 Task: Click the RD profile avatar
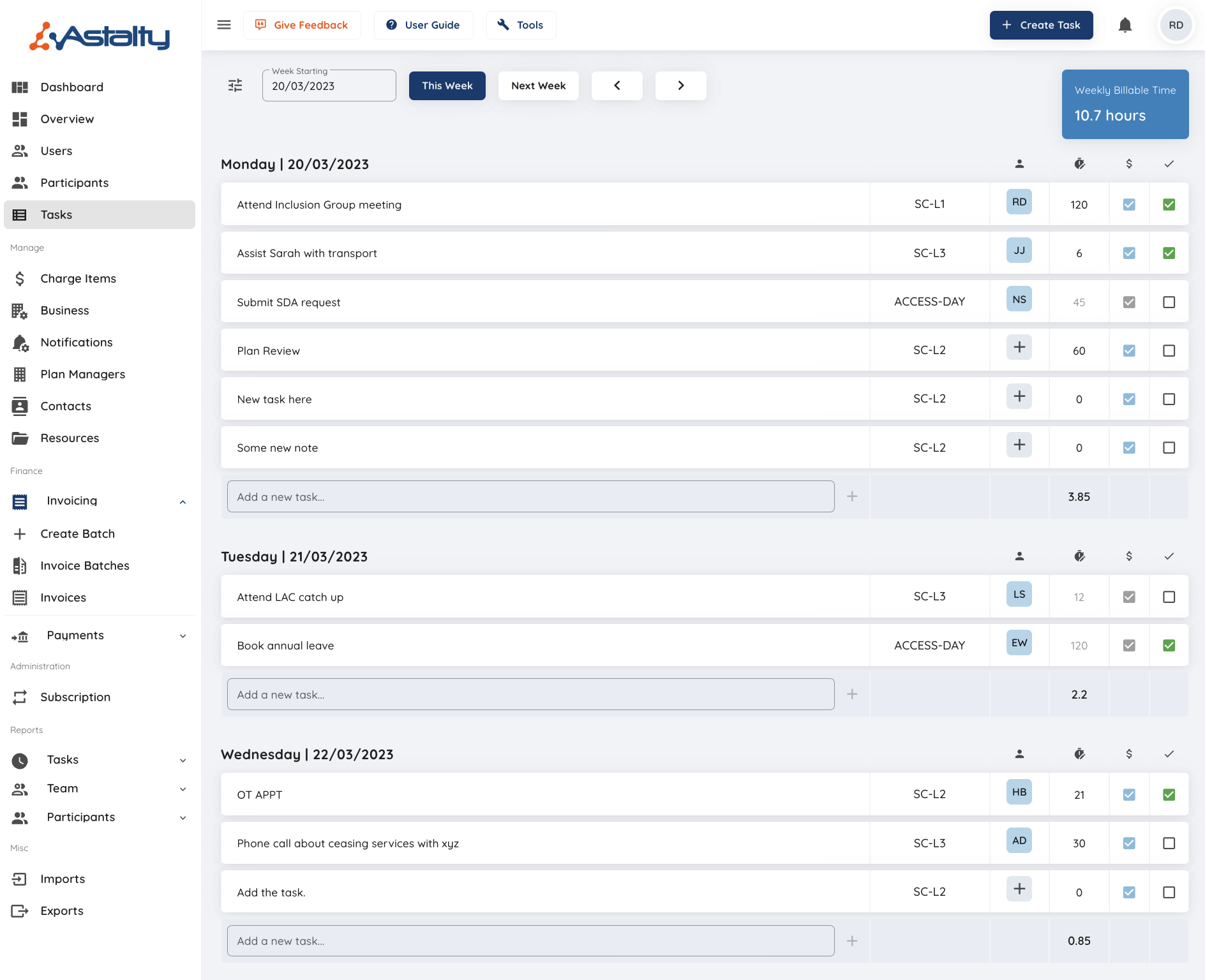pyautogui.click(x=1176, y=25)
